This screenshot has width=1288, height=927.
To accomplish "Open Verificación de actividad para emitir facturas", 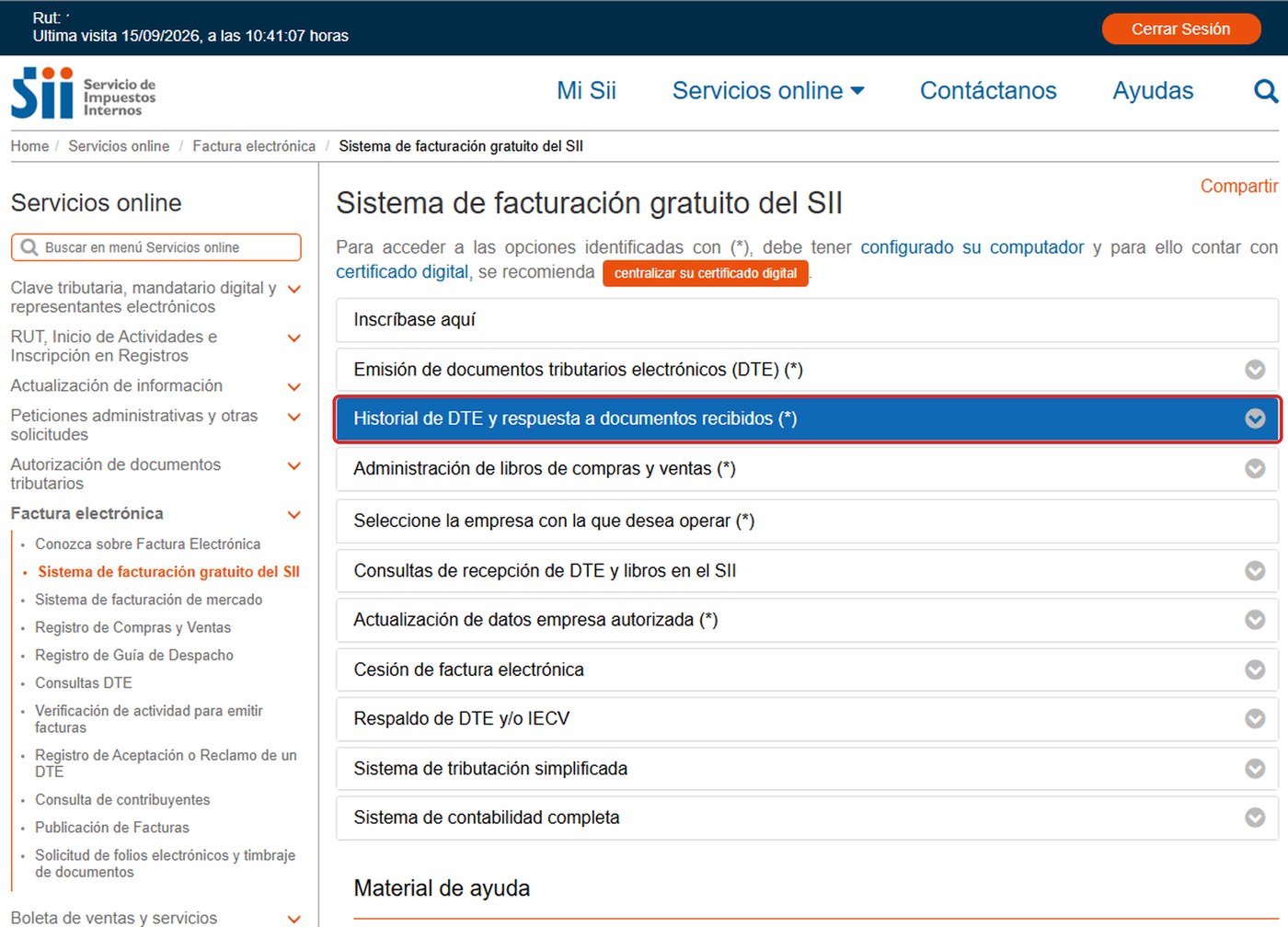I will [149, 719].
